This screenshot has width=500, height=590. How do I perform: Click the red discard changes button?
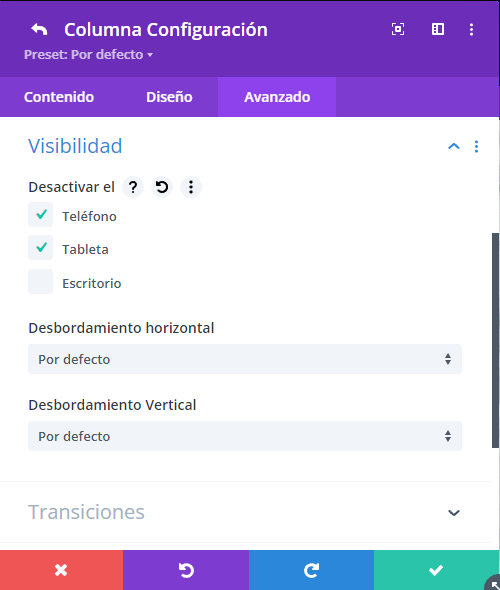click(x=61, y=570)
